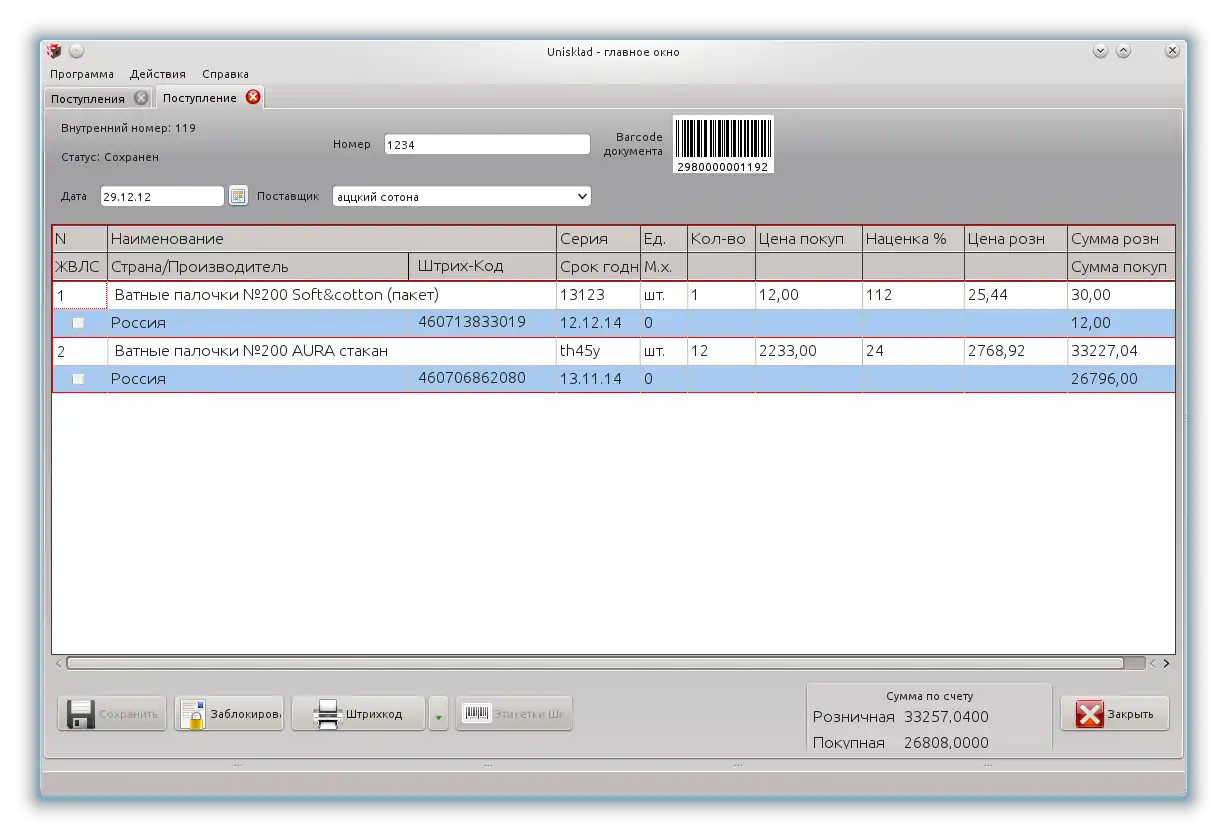Image resolution: width=1227 pixels, height=836 pixels.
Task: Minimize the Unisklad window
Action: 1100,51
